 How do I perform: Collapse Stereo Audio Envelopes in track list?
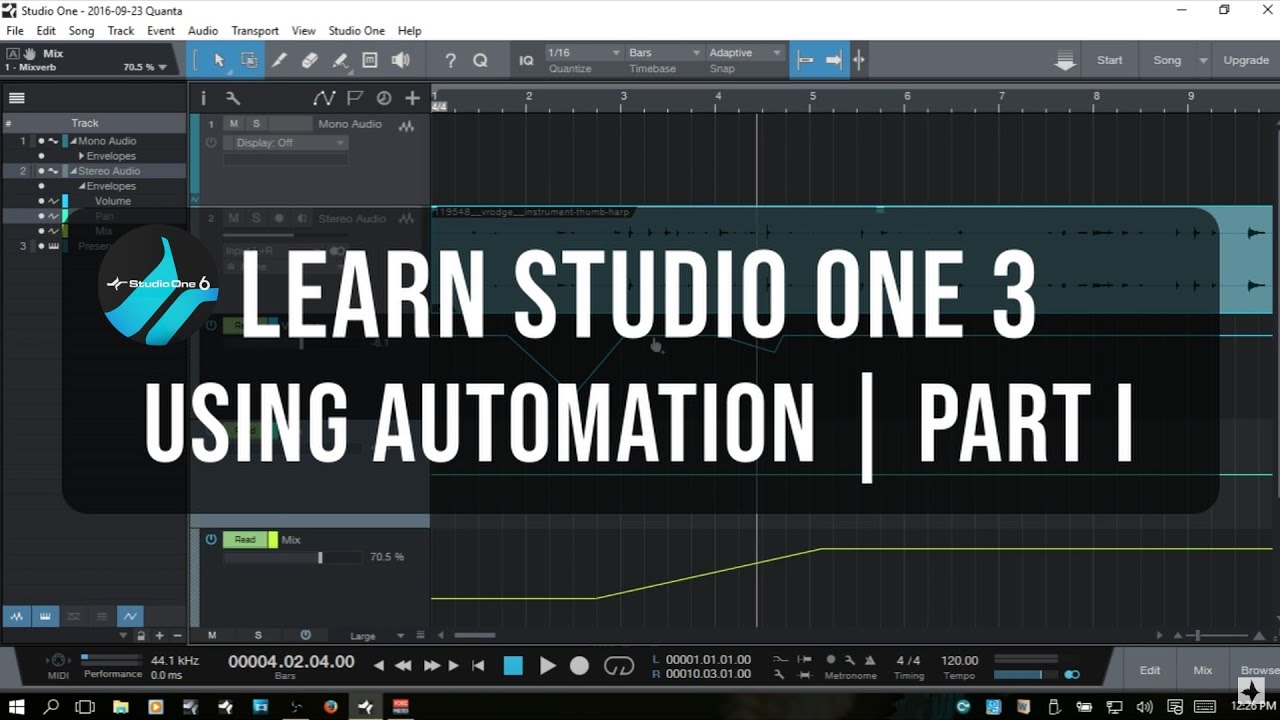coord(82,186)
